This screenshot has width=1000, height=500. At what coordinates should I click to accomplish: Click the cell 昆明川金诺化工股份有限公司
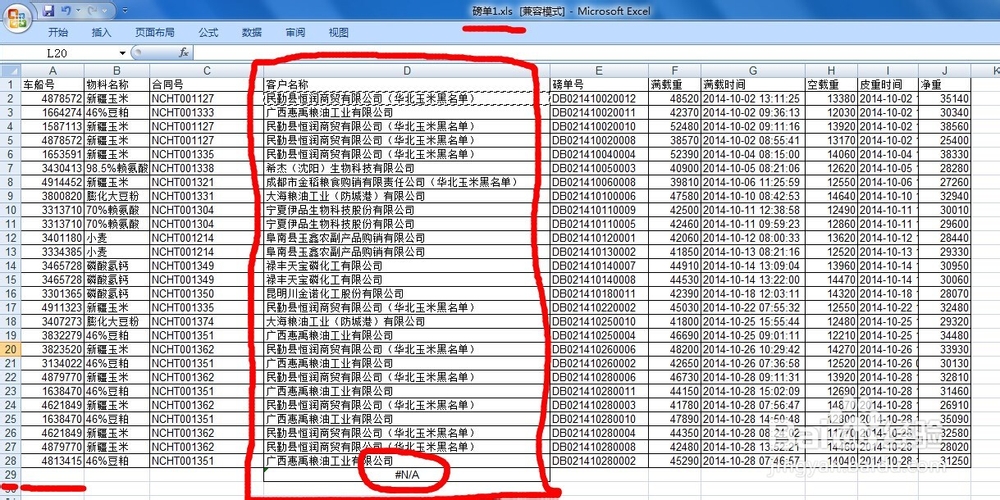(x=407, y=293)
